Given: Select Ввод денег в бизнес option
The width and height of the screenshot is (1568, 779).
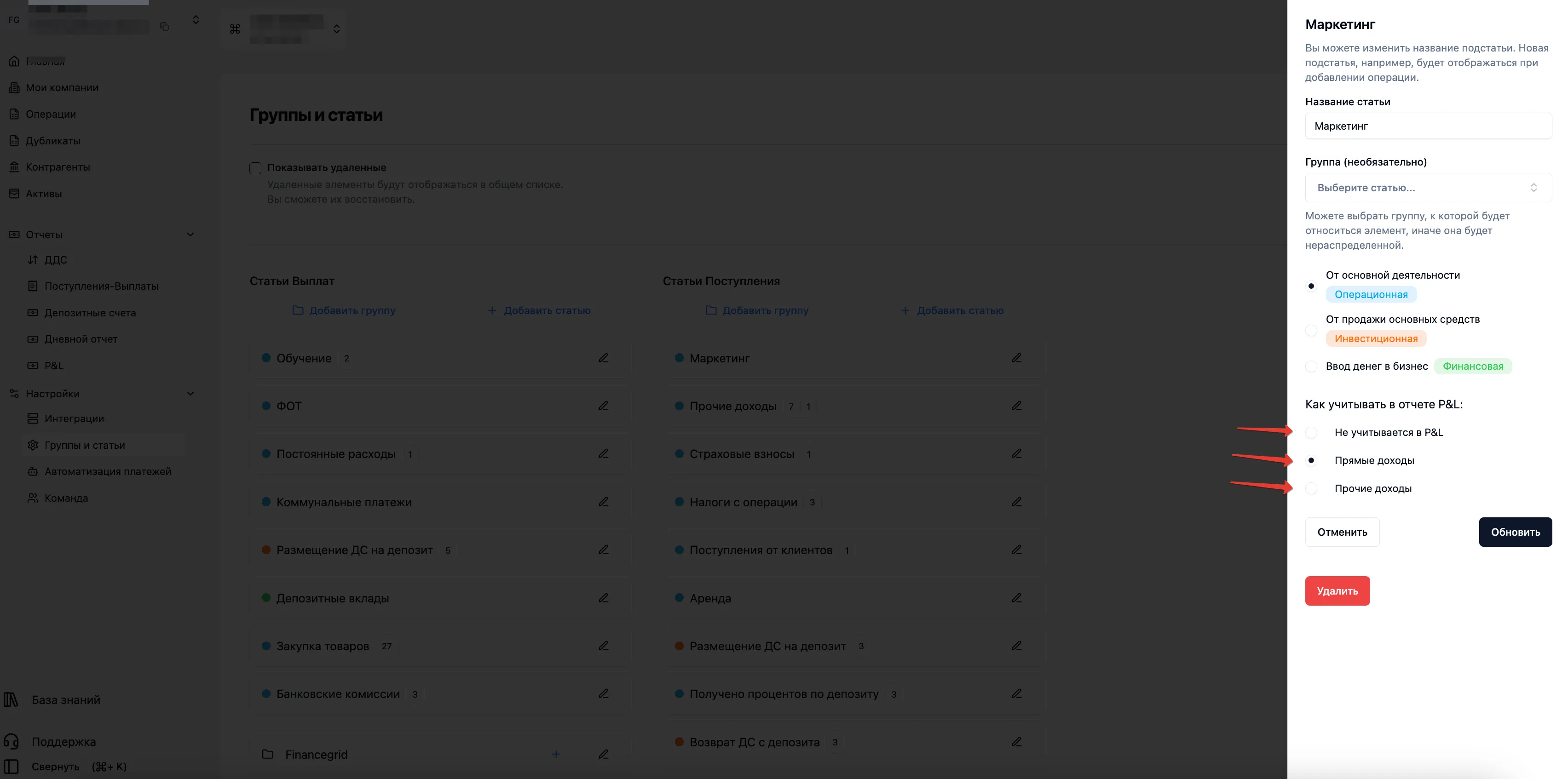Looking at the screenshot, I should [1311, 367].
